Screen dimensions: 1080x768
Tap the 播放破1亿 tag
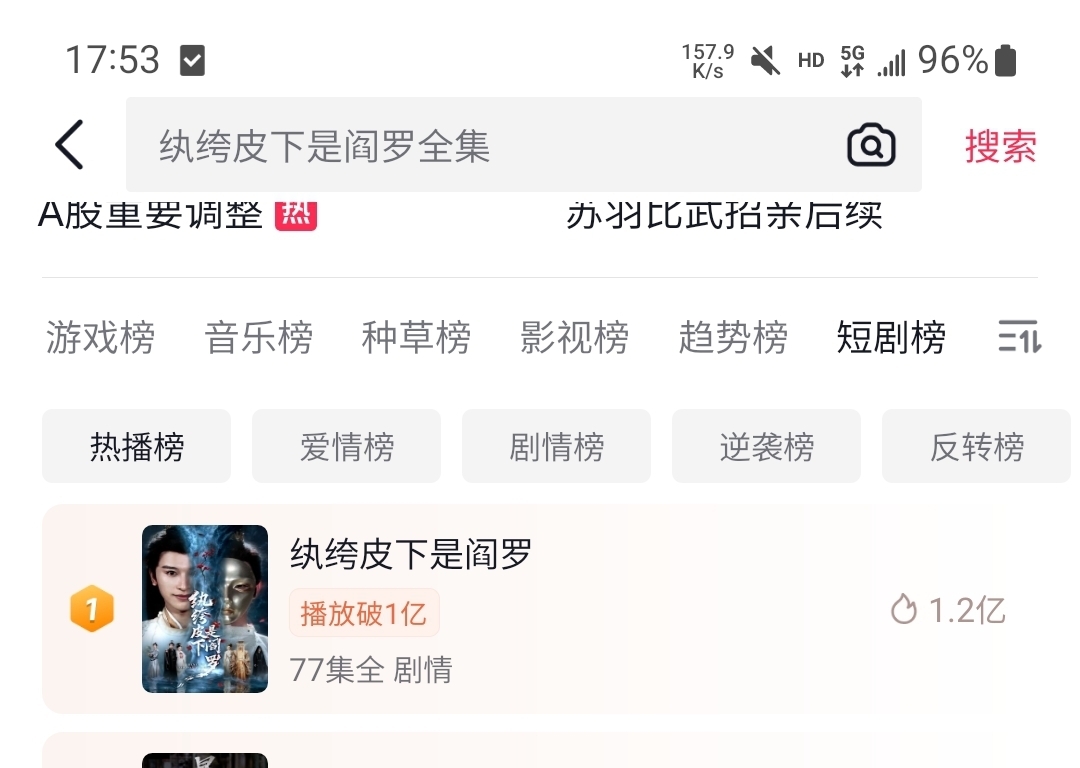coord(364,613)
